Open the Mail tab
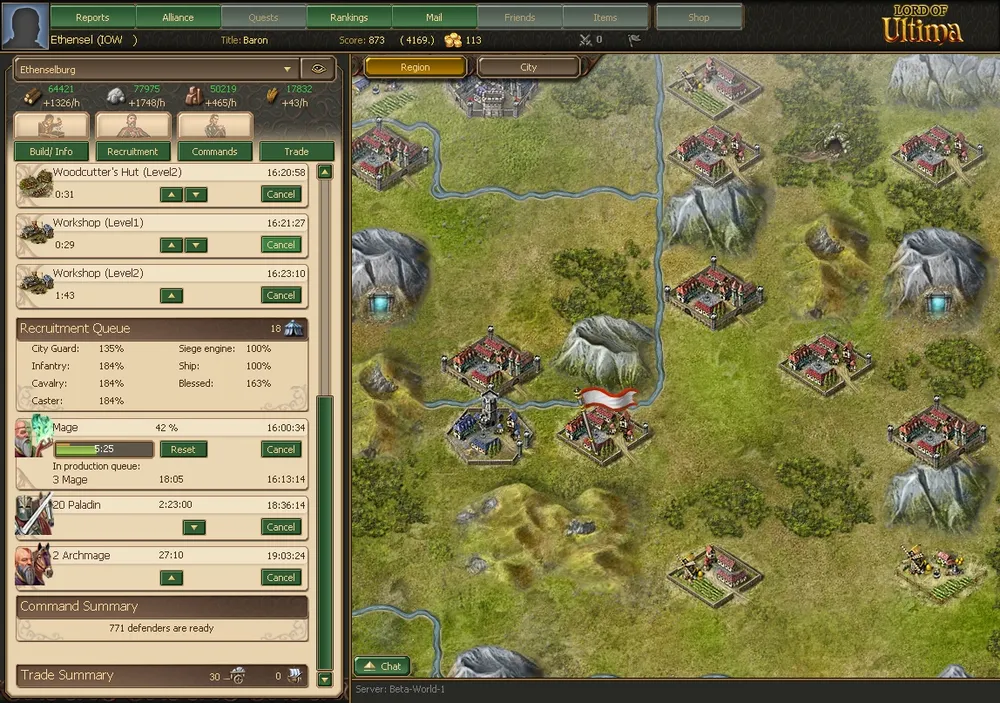Viewport: 1000px width, 703px height. click(x=434, y=17)
